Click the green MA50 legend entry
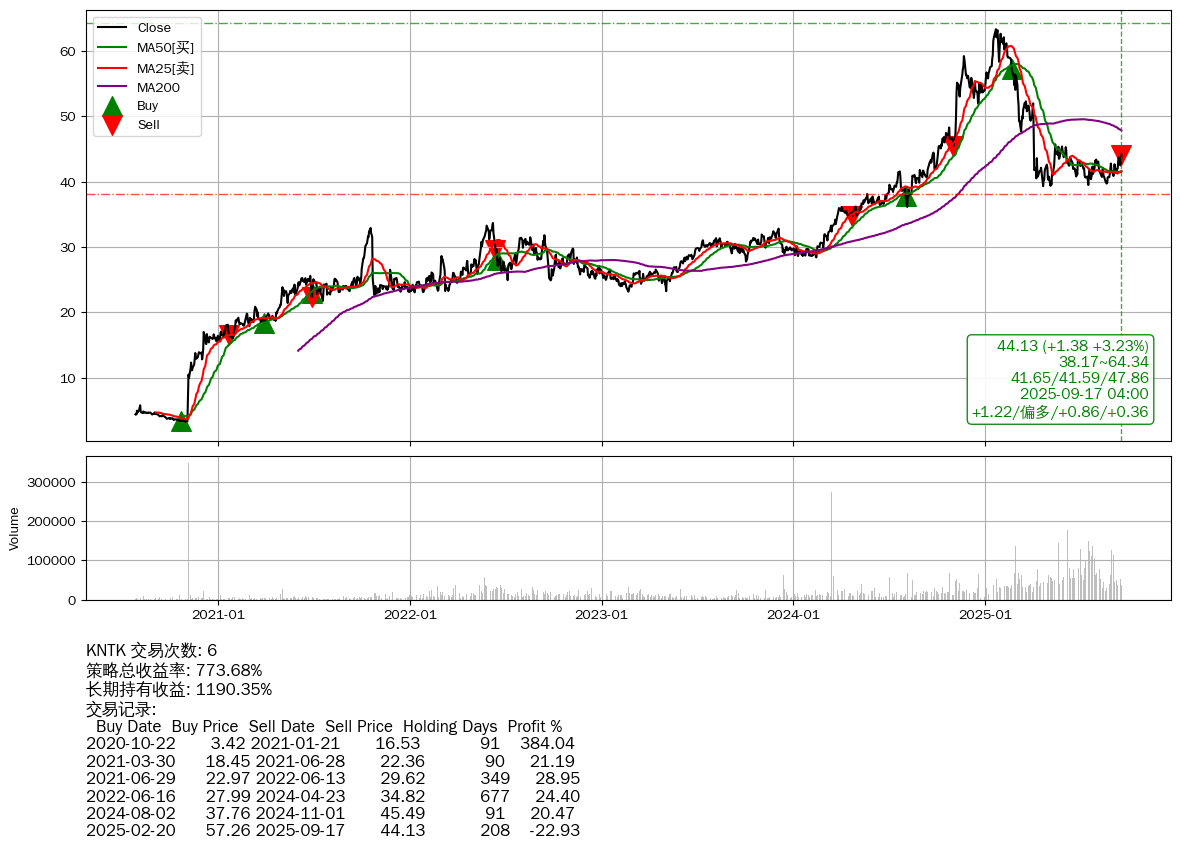1180x849 pixels. [165, 48]
